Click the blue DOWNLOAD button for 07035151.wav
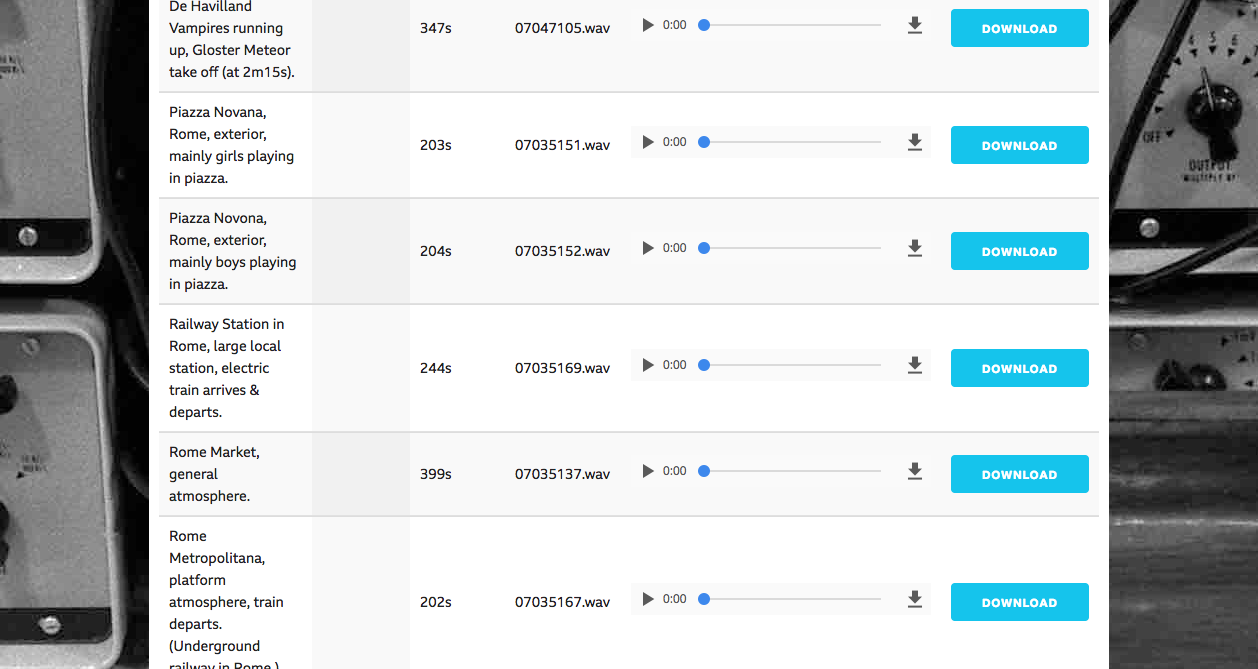The image size is (1258, 669). click(1019, 145)
